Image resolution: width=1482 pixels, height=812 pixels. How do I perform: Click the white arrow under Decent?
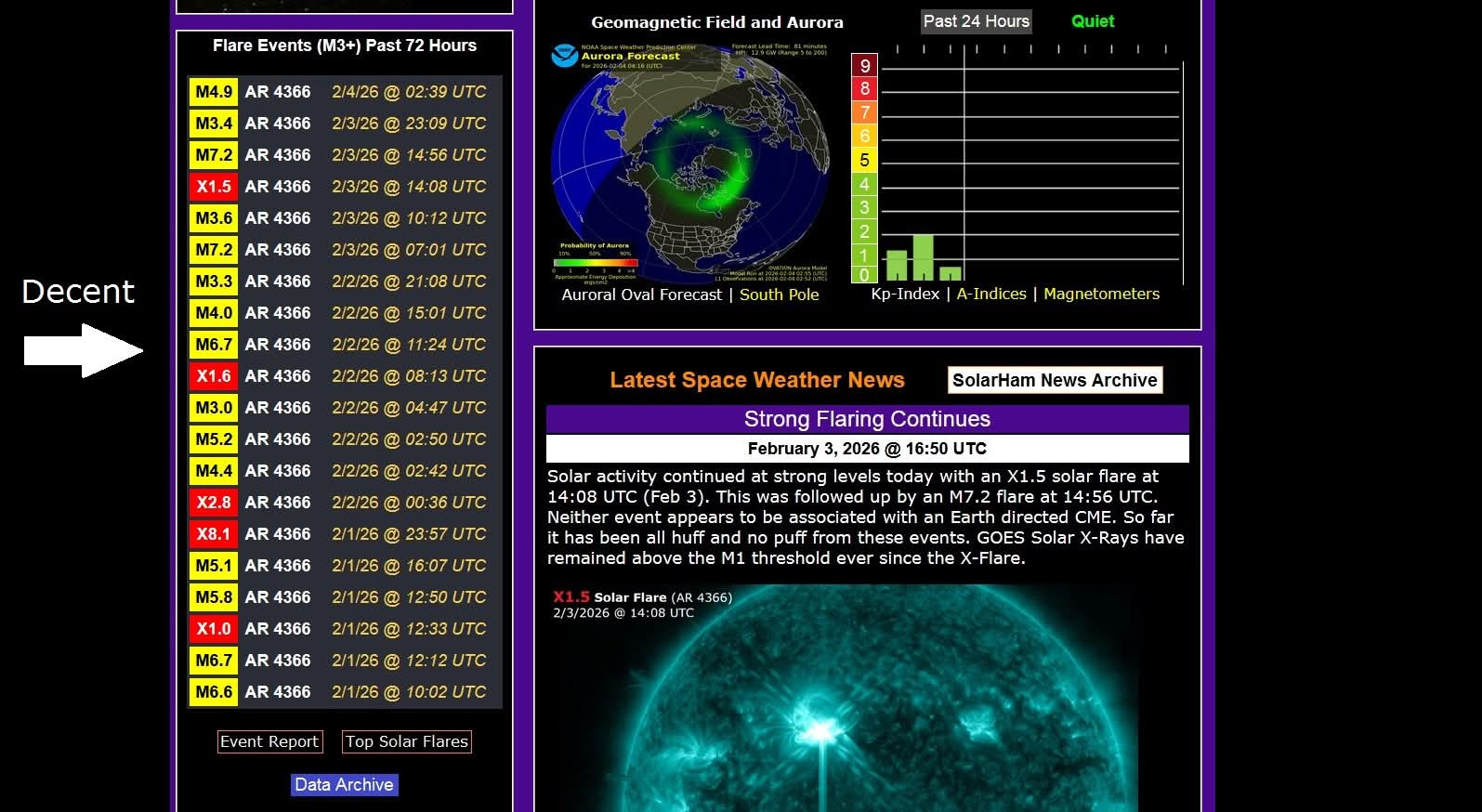coord(83,351)
